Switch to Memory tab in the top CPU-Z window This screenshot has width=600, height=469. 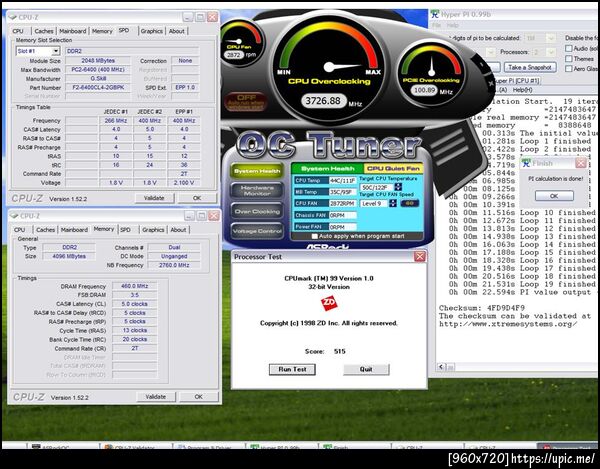(102, 31)
